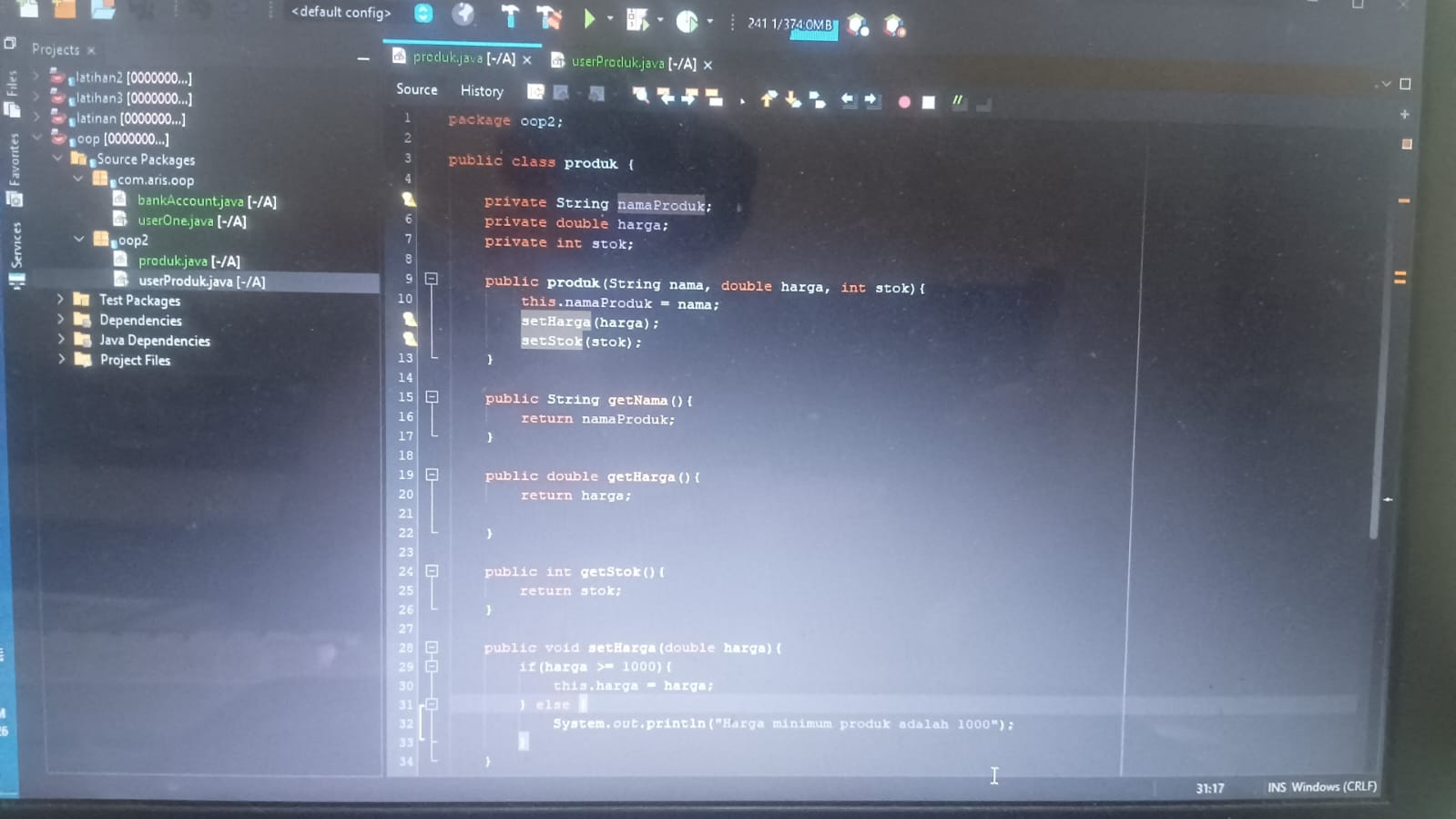Viewport: 1456px width, 819px height.
Task: Expand the Project Files node
Action: pyautogui.click(x=61, y=359)
